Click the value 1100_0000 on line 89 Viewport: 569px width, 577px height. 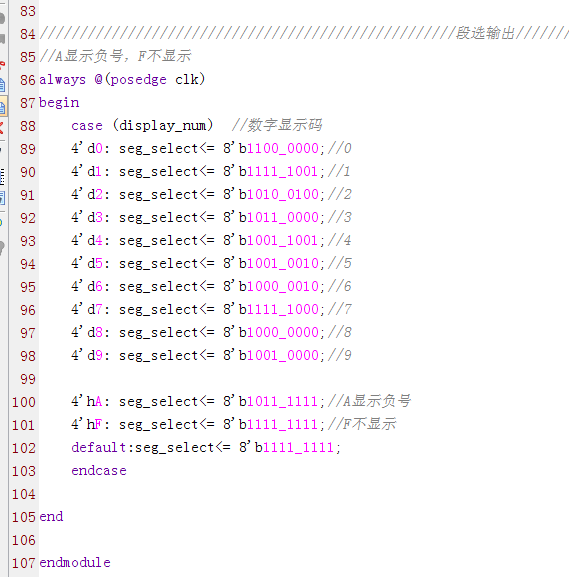pos(283,148)
